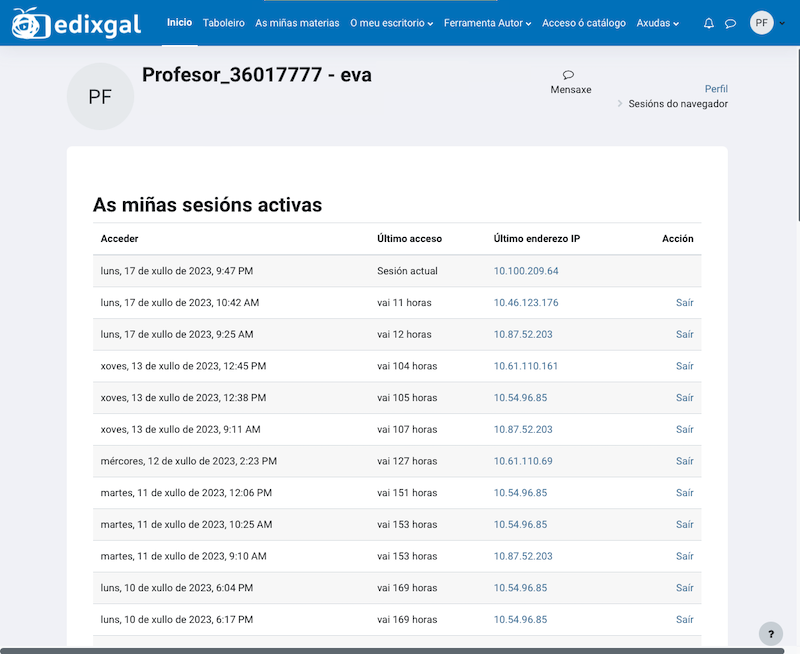Expand the Ferramenta Autor dropdown

[487, 23]
